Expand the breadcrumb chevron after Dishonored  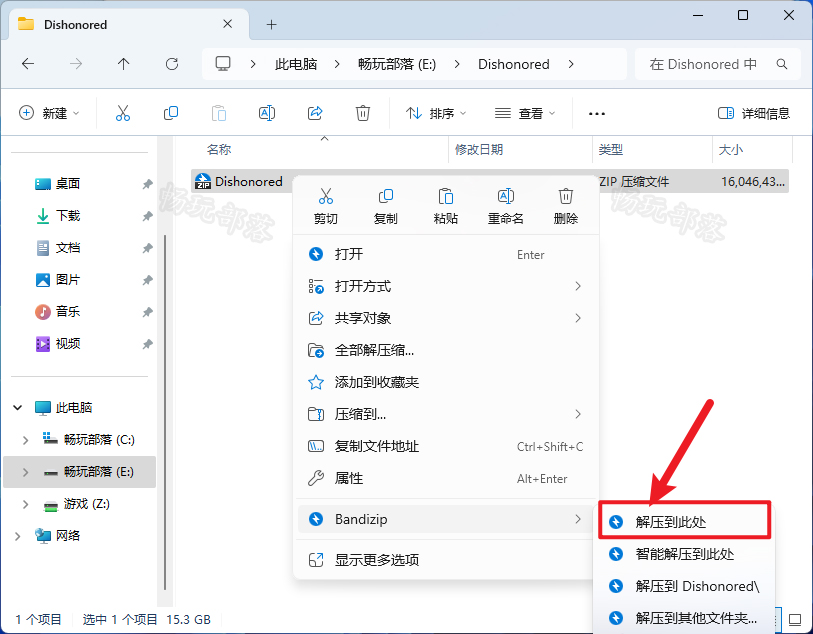(571, 64)
